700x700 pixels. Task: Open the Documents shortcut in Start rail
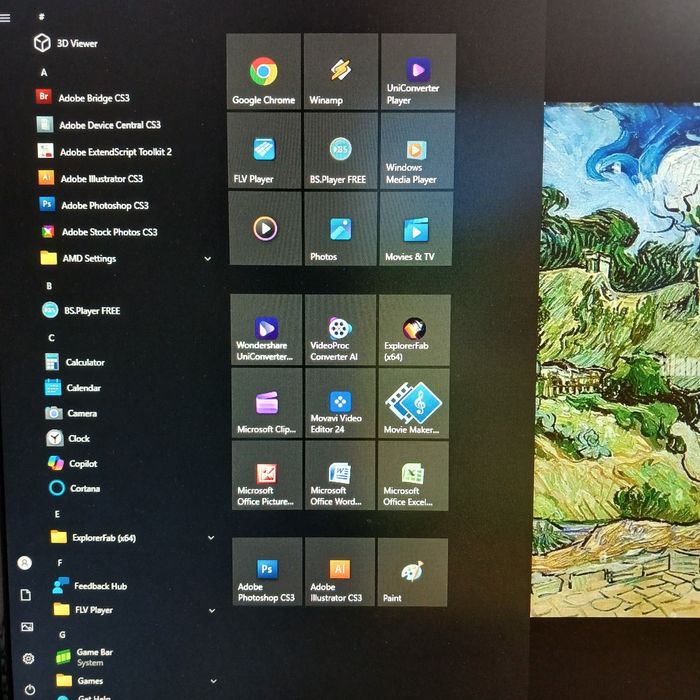click(26, 595)
